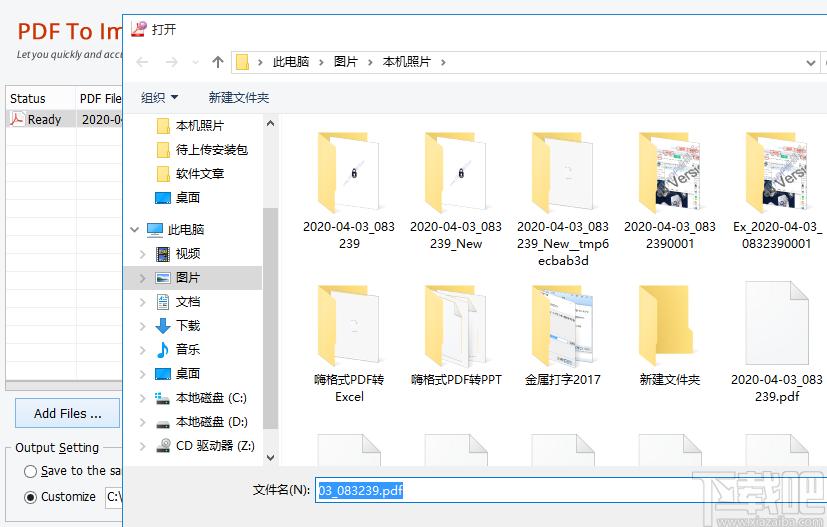
Task: Open the recent locations dropdown chevron
Action: pyautogui.click(x=196, y=63)
